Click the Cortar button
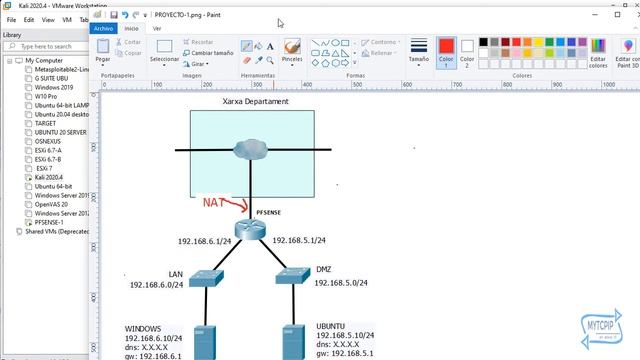This screenshot has height=360, width=640. coord(128,42)
